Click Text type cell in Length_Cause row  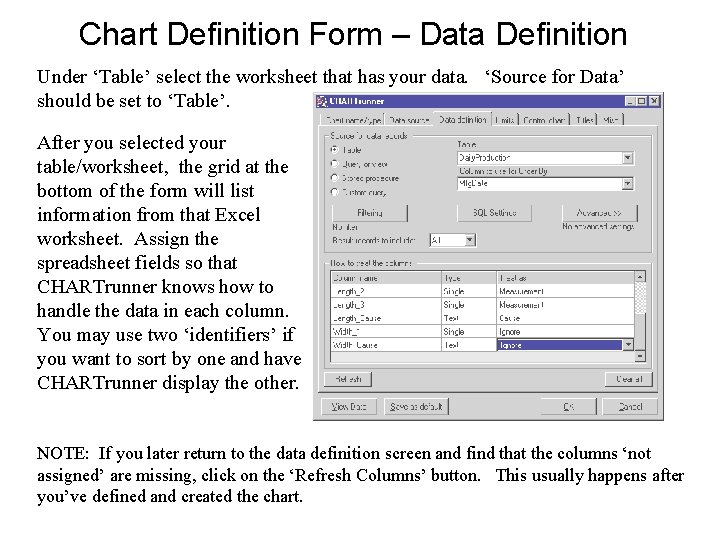click(469, 318)
